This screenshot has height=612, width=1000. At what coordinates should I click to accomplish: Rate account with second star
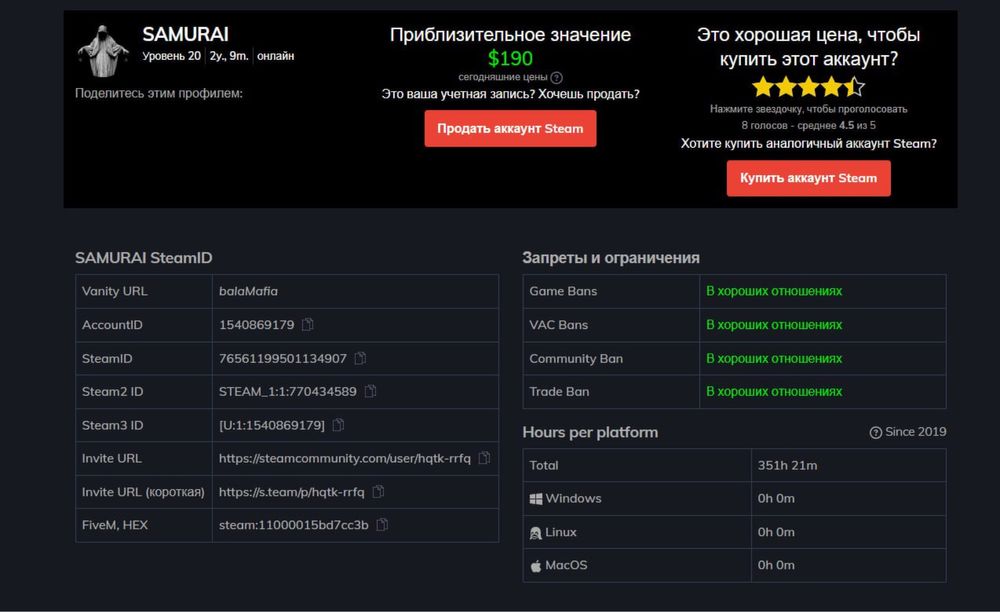(x=786, y=86)
